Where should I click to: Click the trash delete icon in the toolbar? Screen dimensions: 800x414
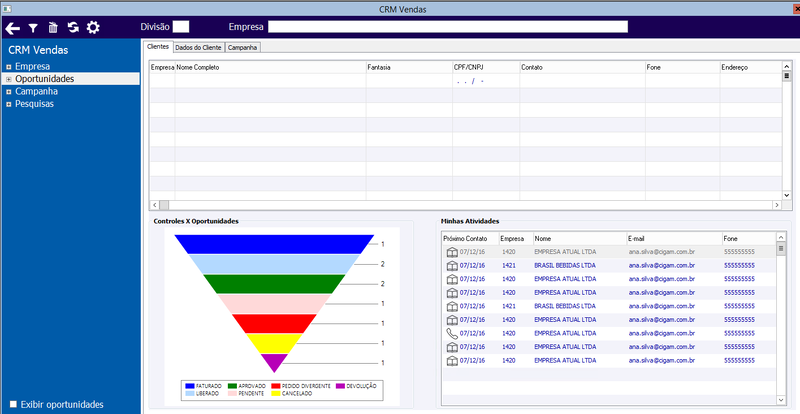(53, 28)
